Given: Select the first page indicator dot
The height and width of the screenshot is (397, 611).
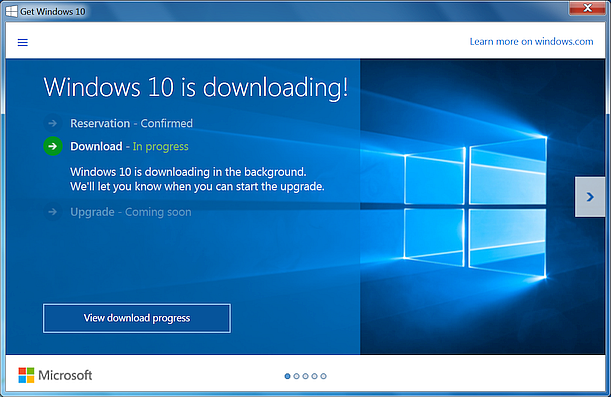Looking at the screenshot, I should click(288, 376).
